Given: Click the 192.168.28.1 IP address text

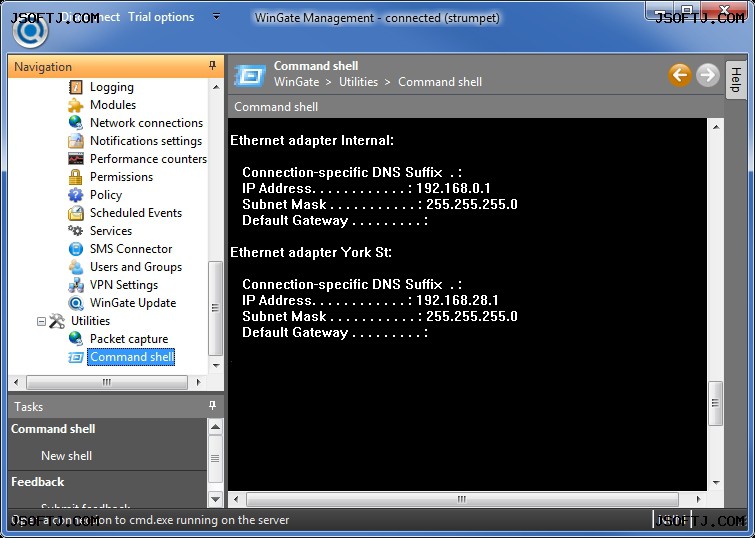Looking at the screenshot, I should tap(457, 301).
